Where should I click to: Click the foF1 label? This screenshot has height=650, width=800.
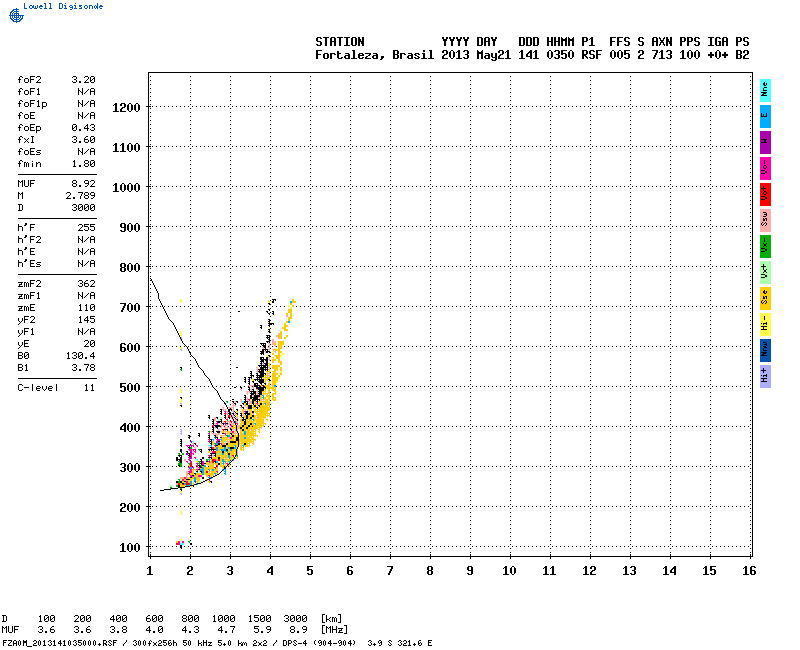click(29, 92)
